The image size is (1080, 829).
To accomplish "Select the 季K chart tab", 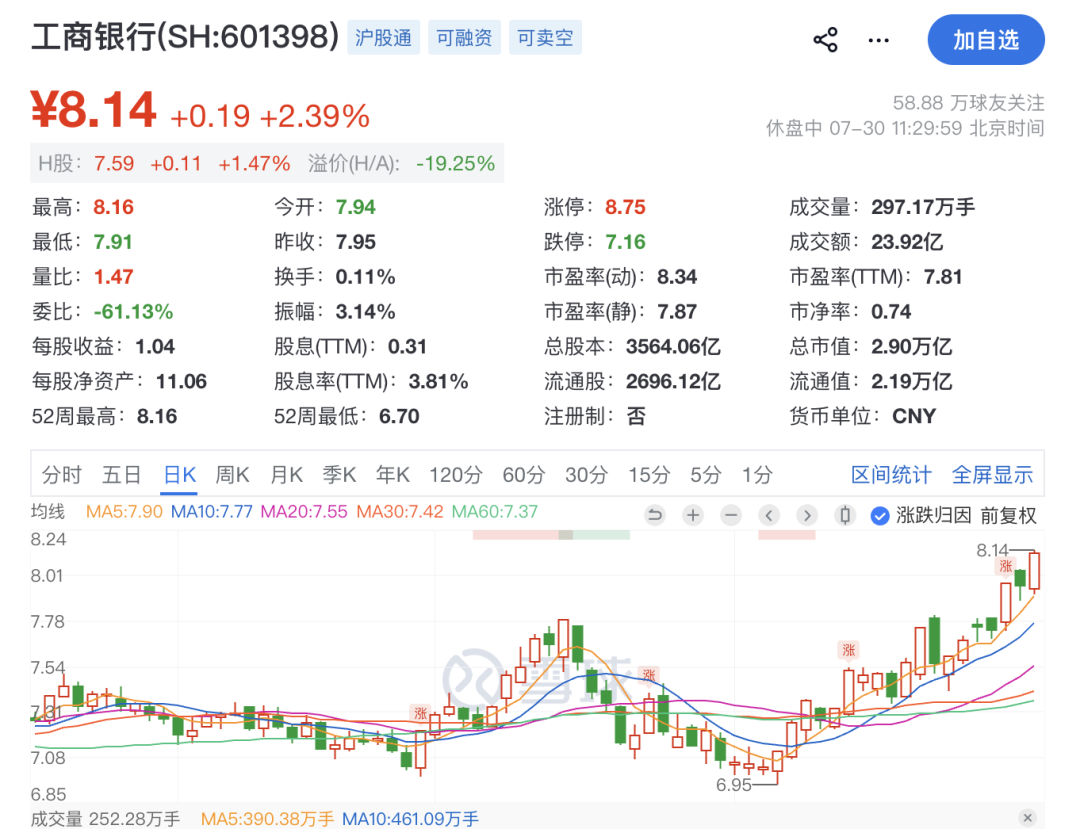I will point(339,474).
